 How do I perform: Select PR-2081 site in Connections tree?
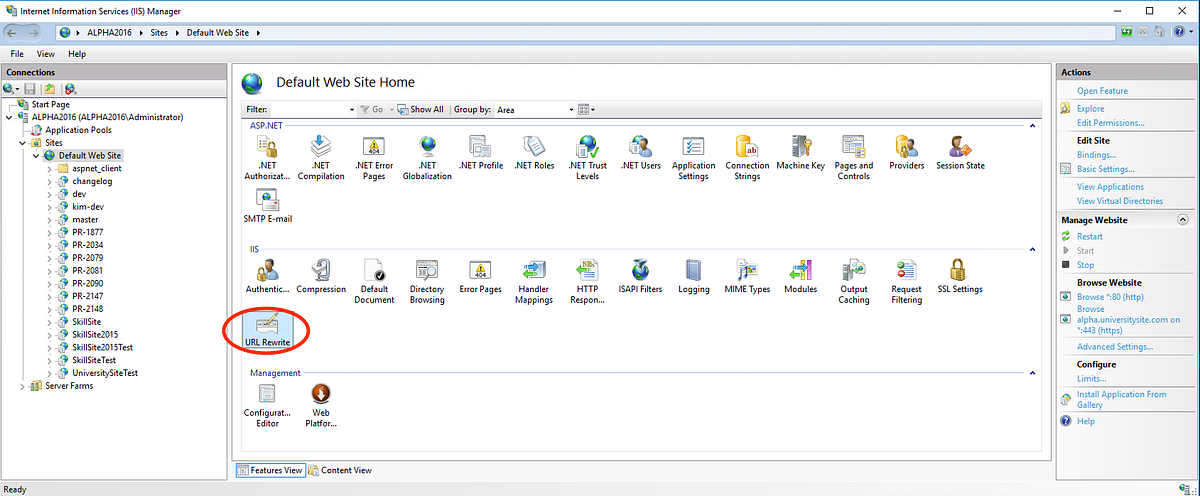point(88,270)
